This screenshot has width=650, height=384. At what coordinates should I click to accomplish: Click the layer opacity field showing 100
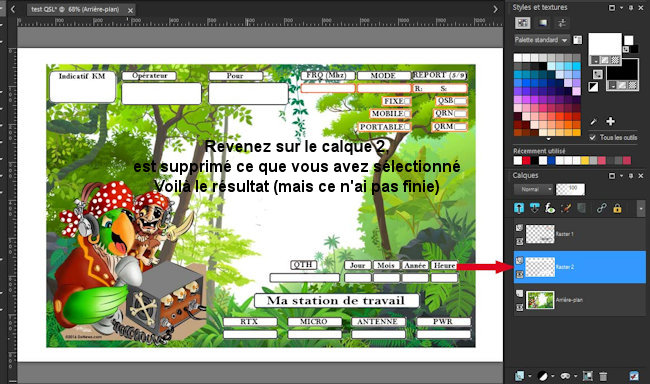(570, 189)
